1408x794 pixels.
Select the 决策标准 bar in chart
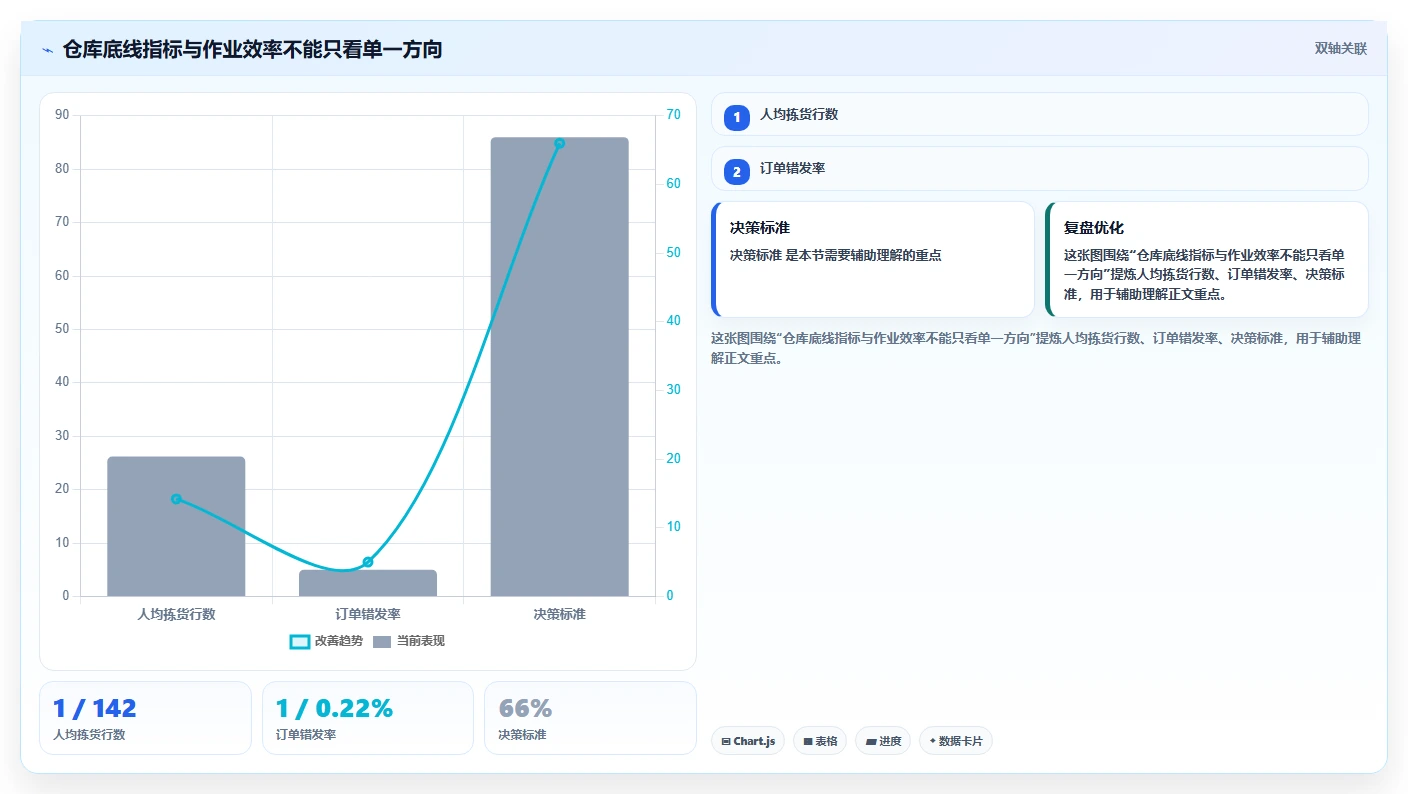559,367
